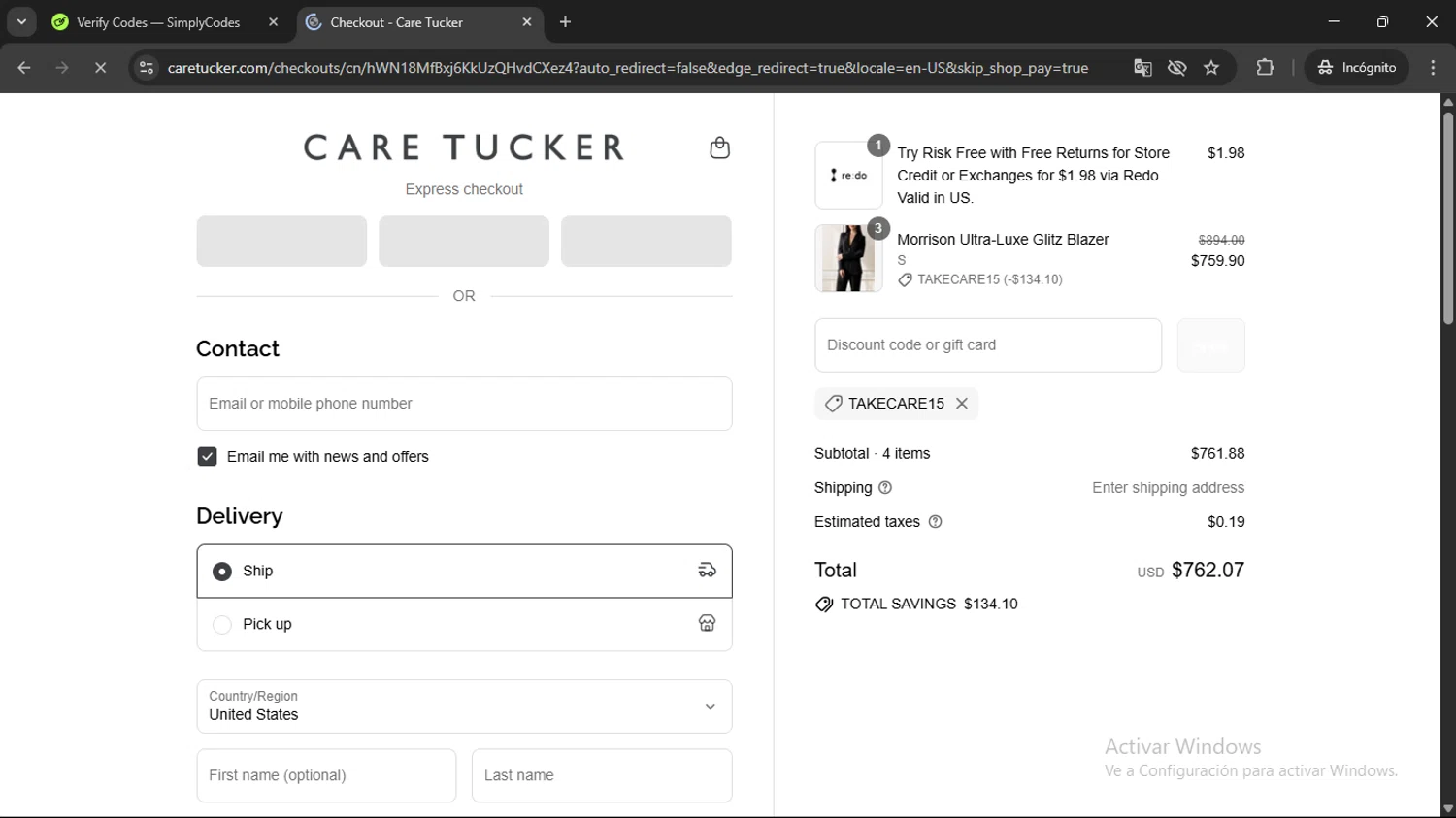The height and width of the screenshot is (818, 1456).
Task: Click the TOTAL SAVINGS tag icon
Action: click(x=824, y=605)
